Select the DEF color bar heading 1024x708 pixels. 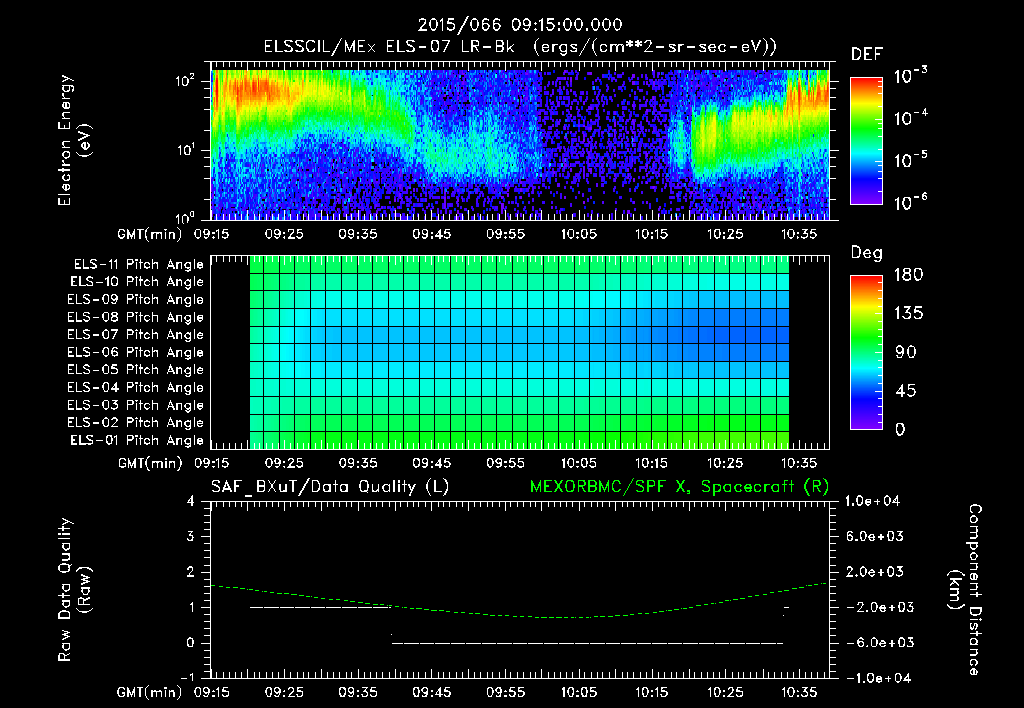(867, 54)
